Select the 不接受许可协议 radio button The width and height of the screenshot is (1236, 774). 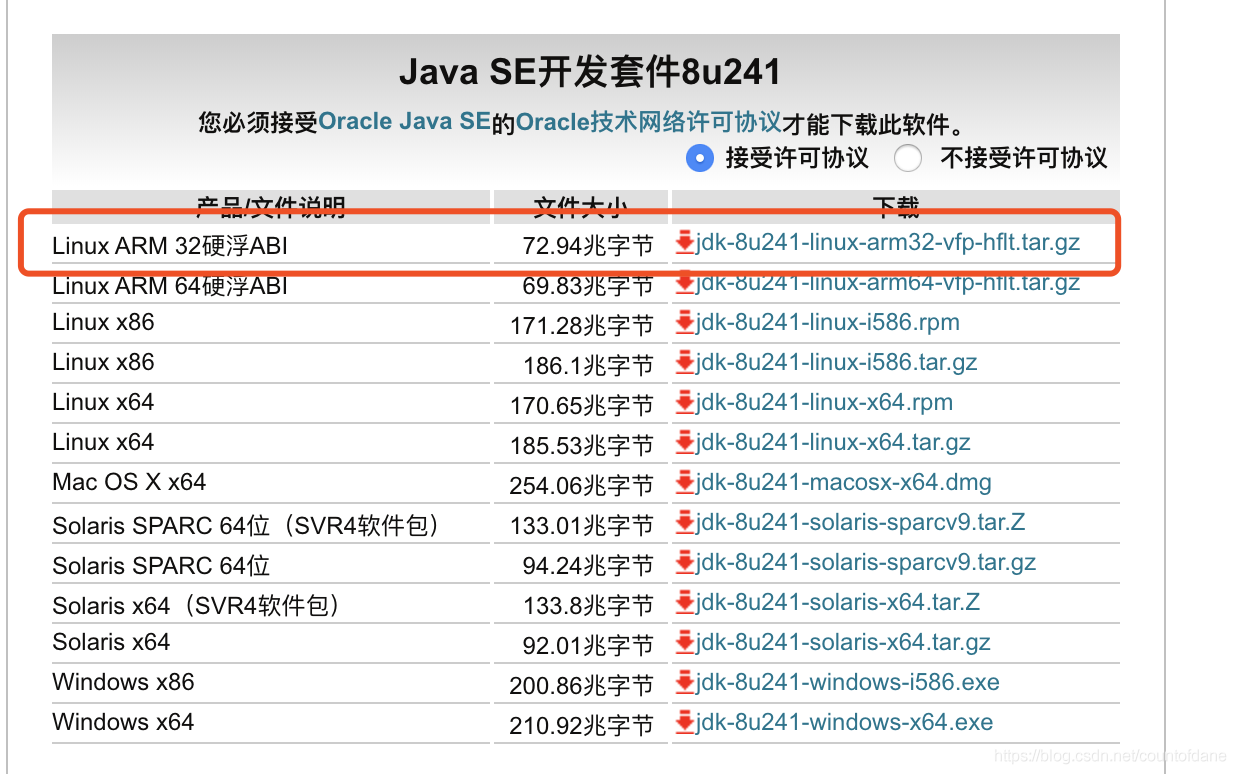pyautogui.click(x=908, y=158)
